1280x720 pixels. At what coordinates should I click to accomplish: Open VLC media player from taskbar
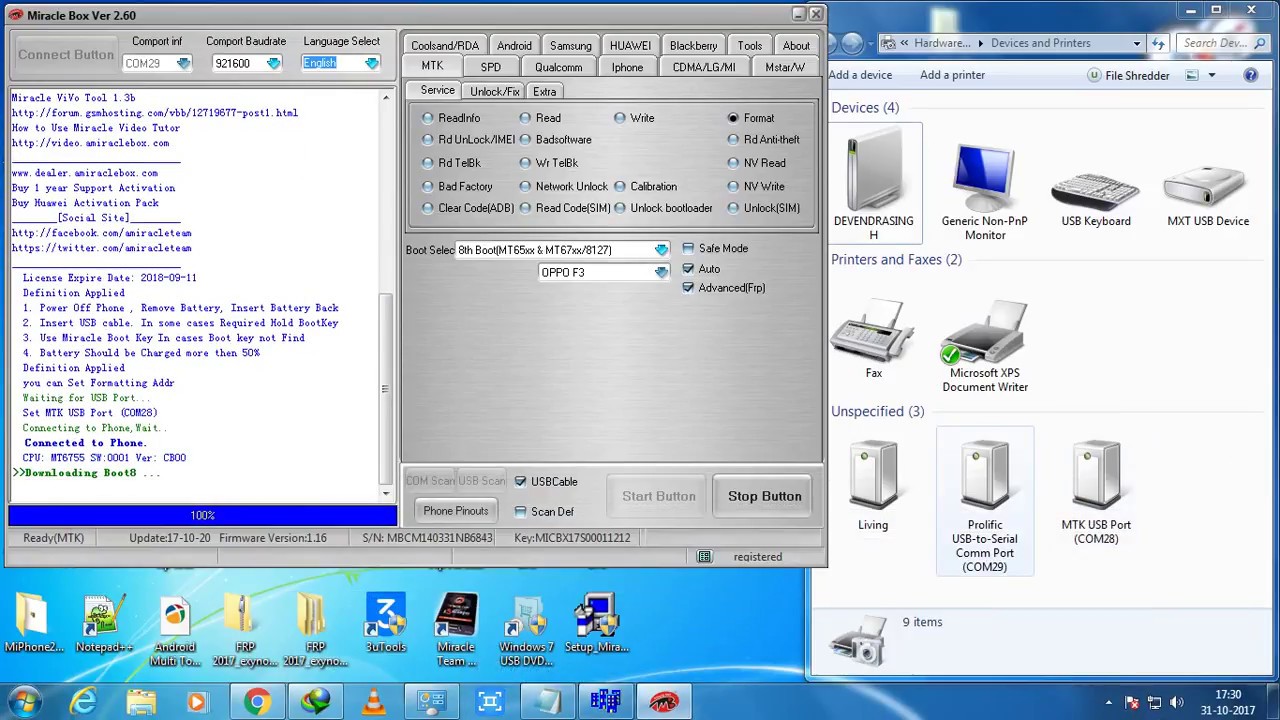[373, 702]
